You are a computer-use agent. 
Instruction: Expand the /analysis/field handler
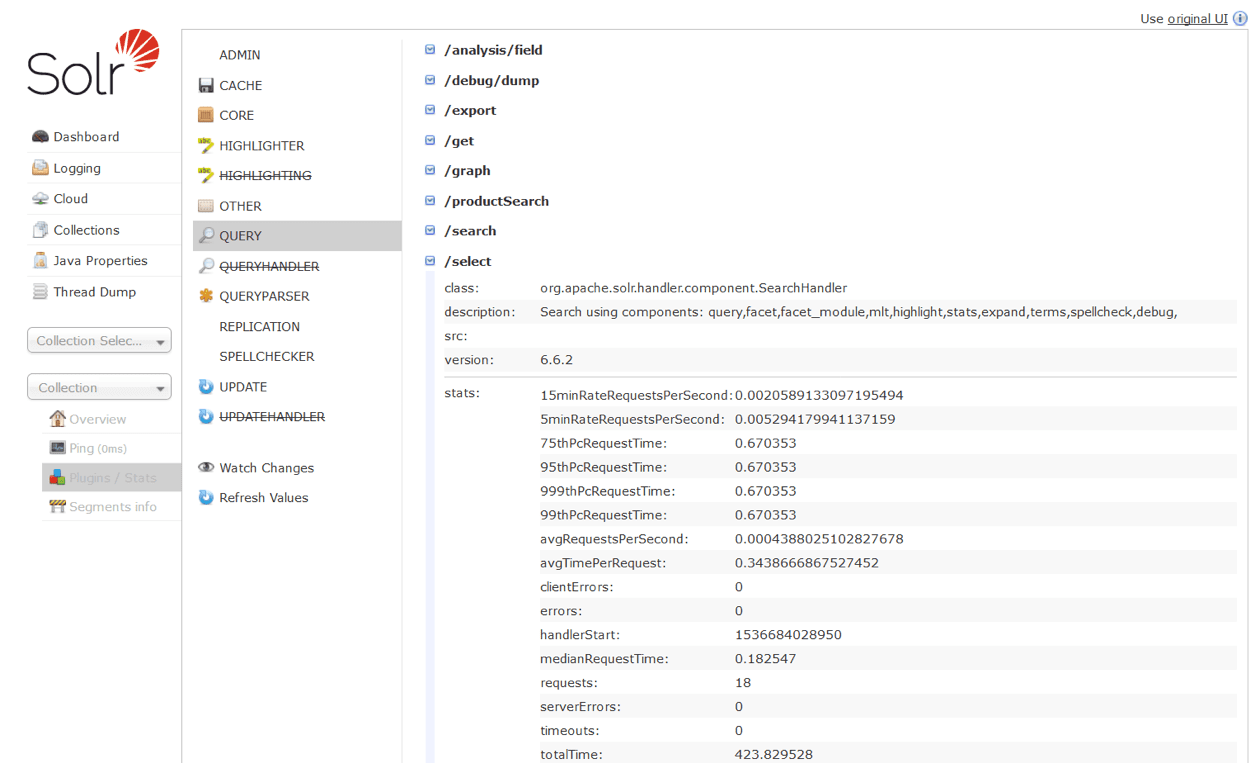[x=431, y=50]
